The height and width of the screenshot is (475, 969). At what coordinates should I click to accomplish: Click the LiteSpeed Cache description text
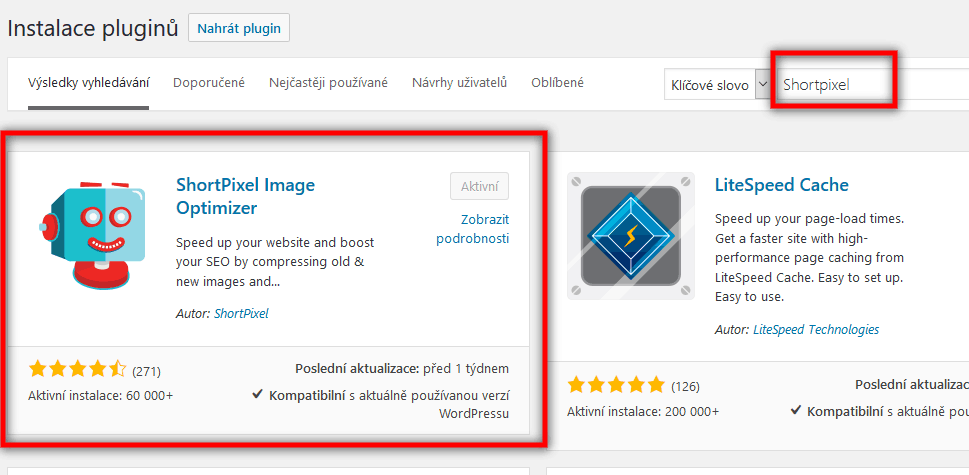coord(810,258)
